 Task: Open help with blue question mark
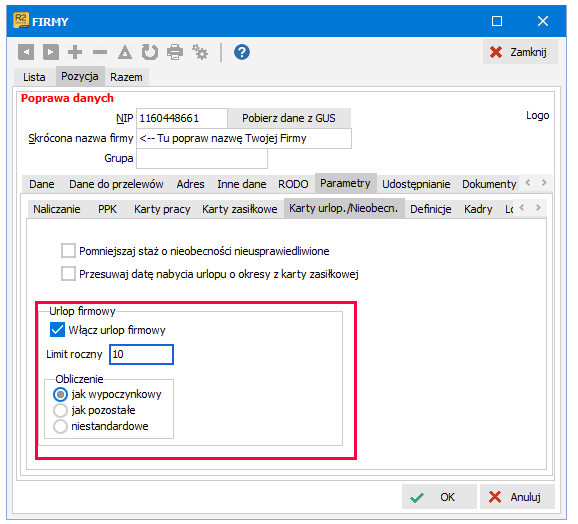pyautogui.click(x=242, y=52)
